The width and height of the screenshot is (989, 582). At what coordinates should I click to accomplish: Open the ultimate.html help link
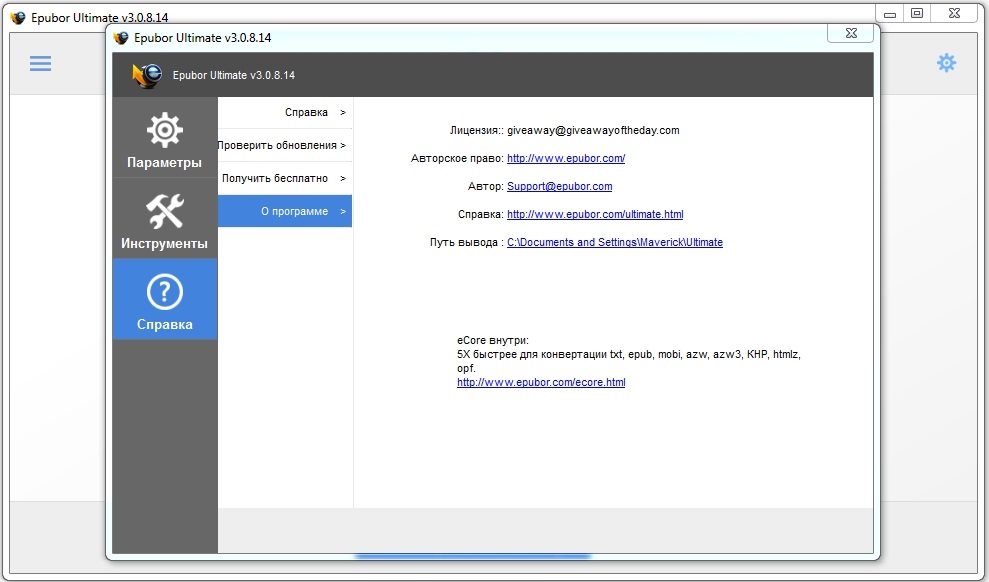[x=595, y=214]
